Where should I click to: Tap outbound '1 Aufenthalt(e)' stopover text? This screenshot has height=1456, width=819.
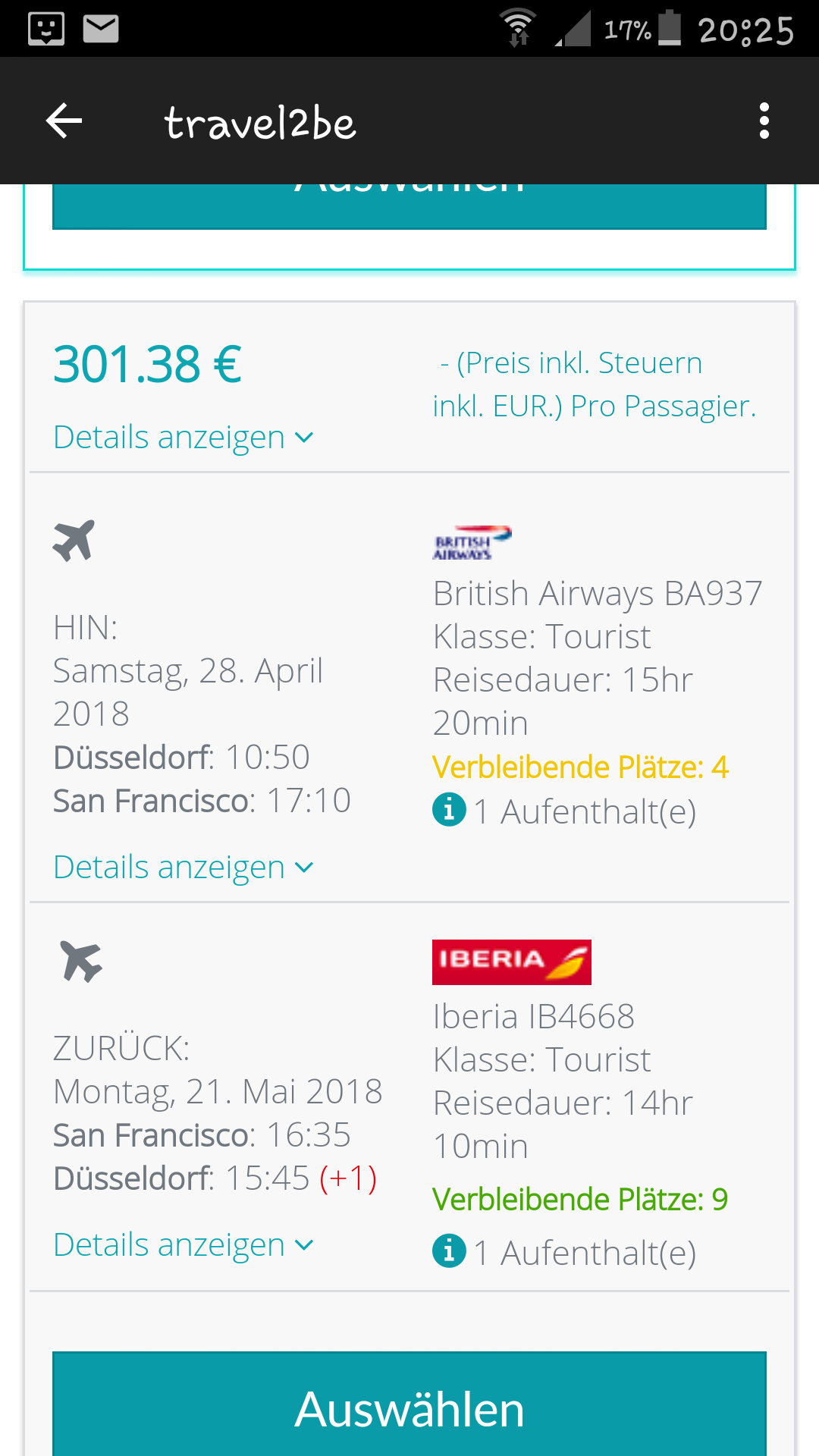click(585, 811)
